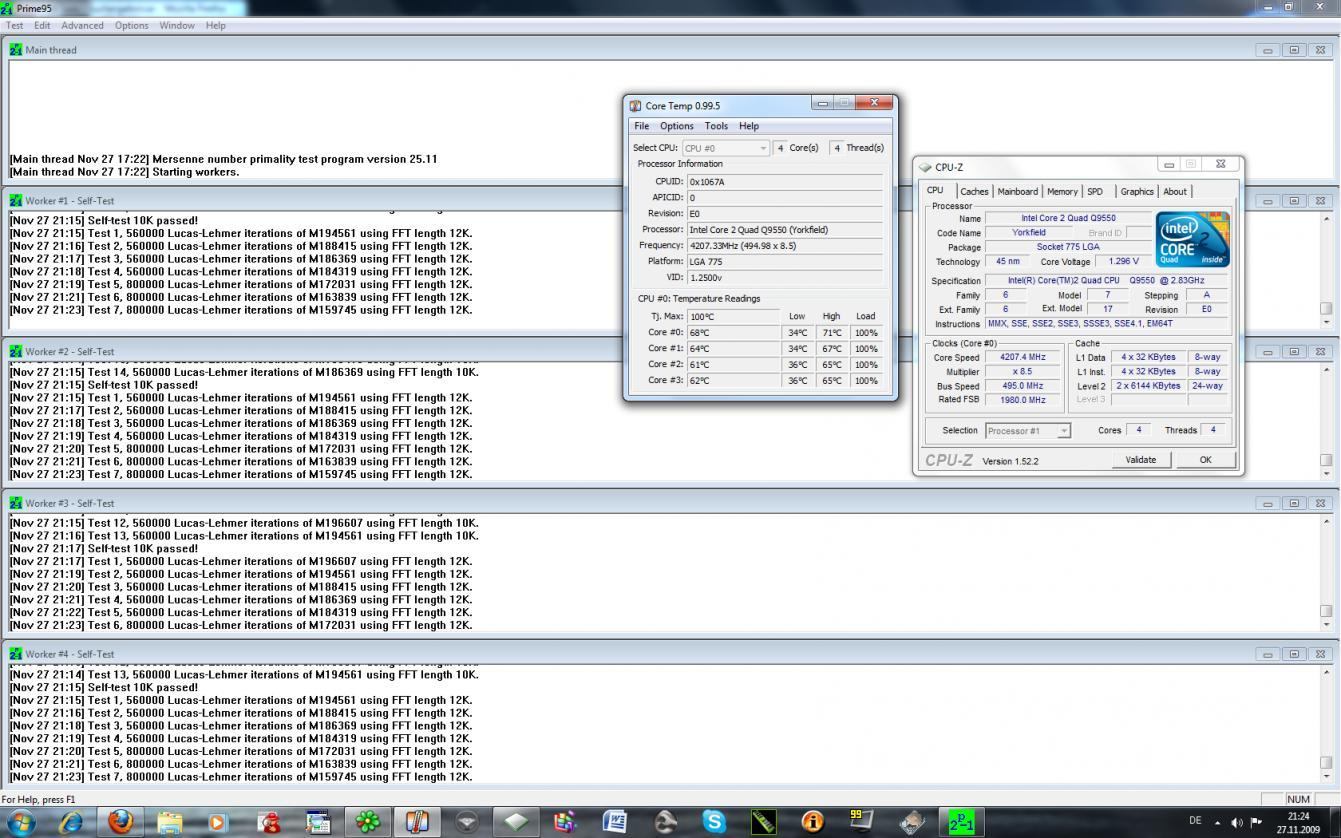
Task: Click Validate button in CPU-Z
Action: coord(1140,460)
